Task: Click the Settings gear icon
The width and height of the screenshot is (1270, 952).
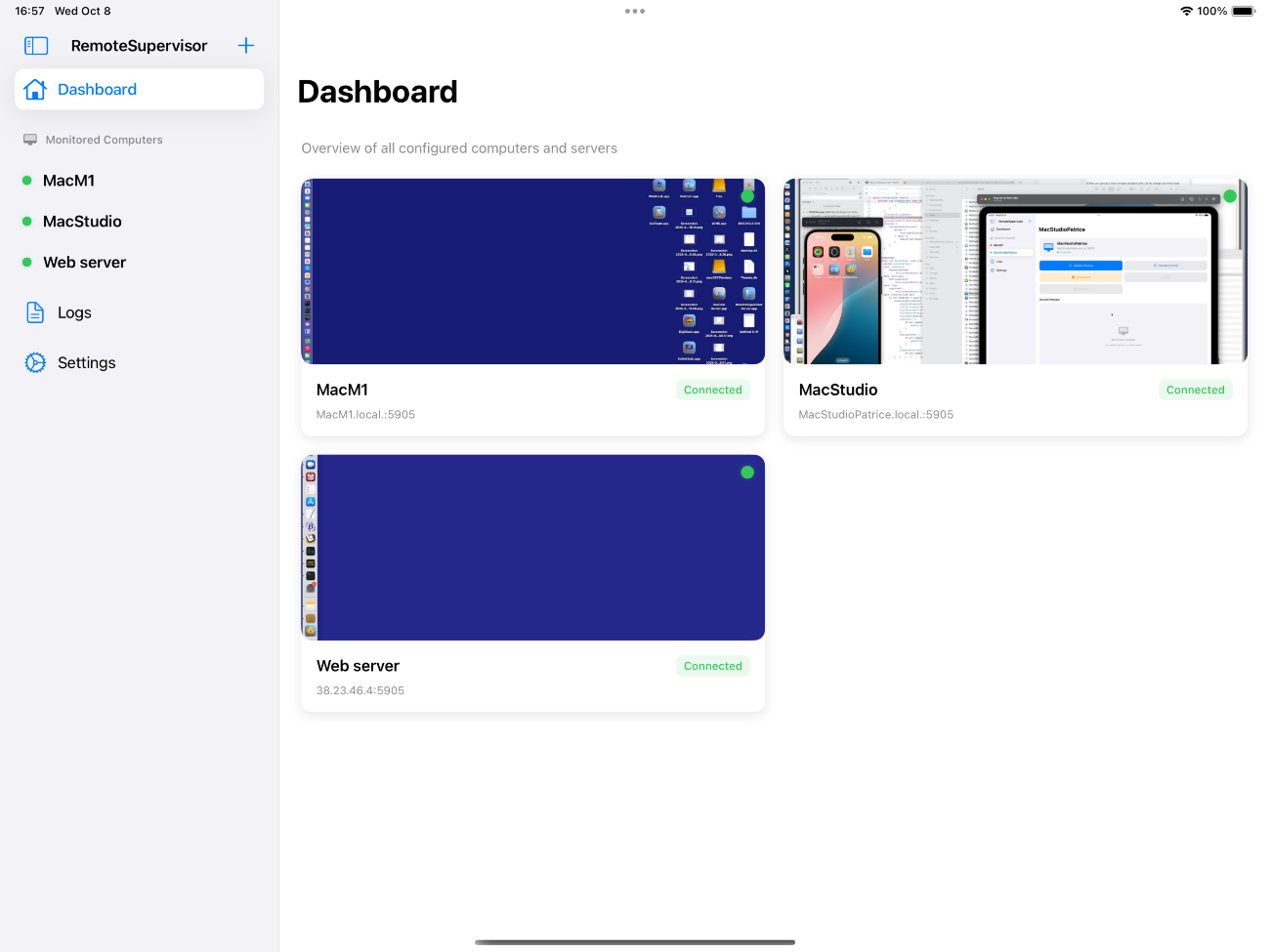Action: tap(35, 363)
